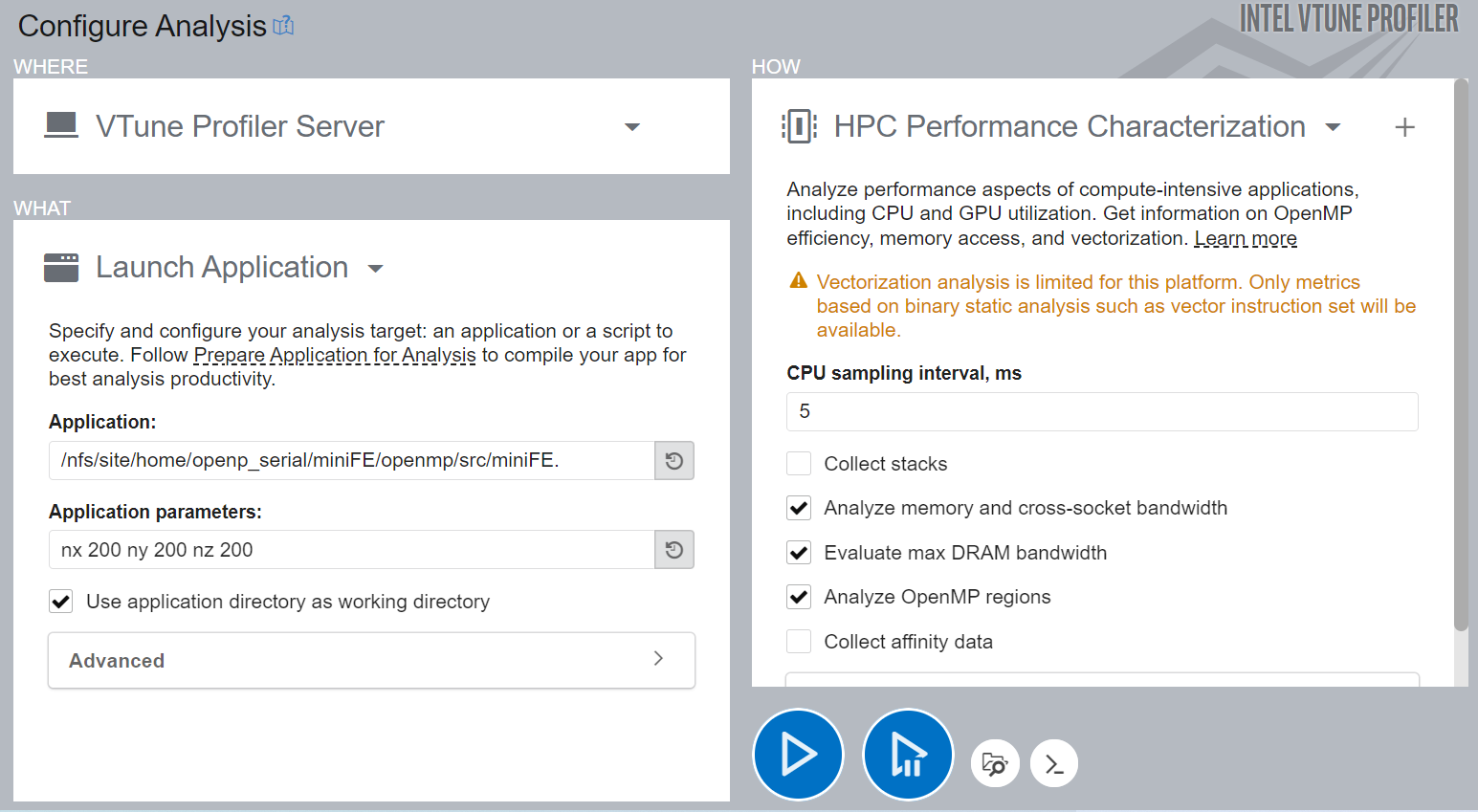Enable Collect affinity data option
1478x812 pixels.
pyautogui.click(x=799, y=642)
